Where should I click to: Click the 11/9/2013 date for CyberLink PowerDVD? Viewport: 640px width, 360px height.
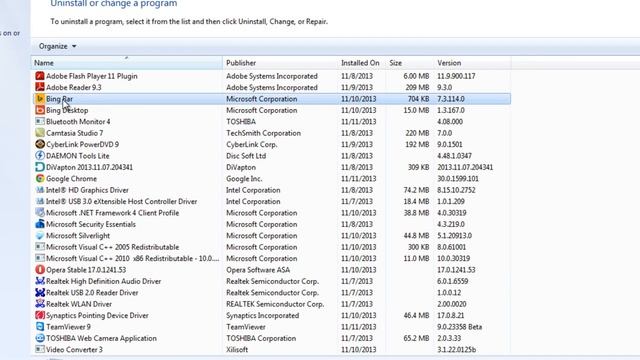click(x=357, y=144)
